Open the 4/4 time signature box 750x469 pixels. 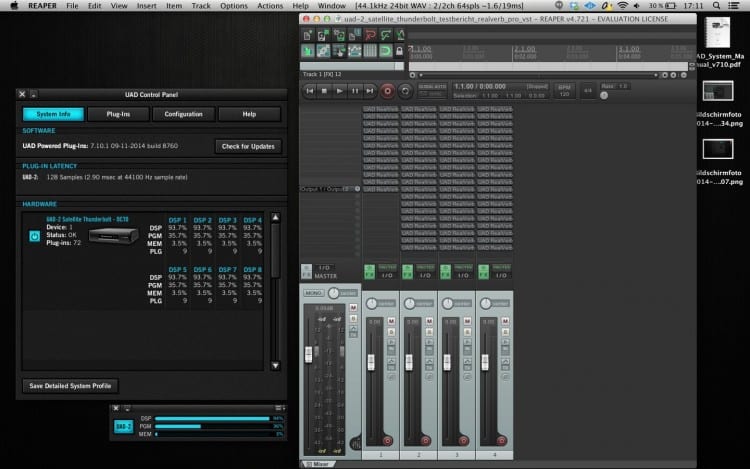tap(588, 91)
